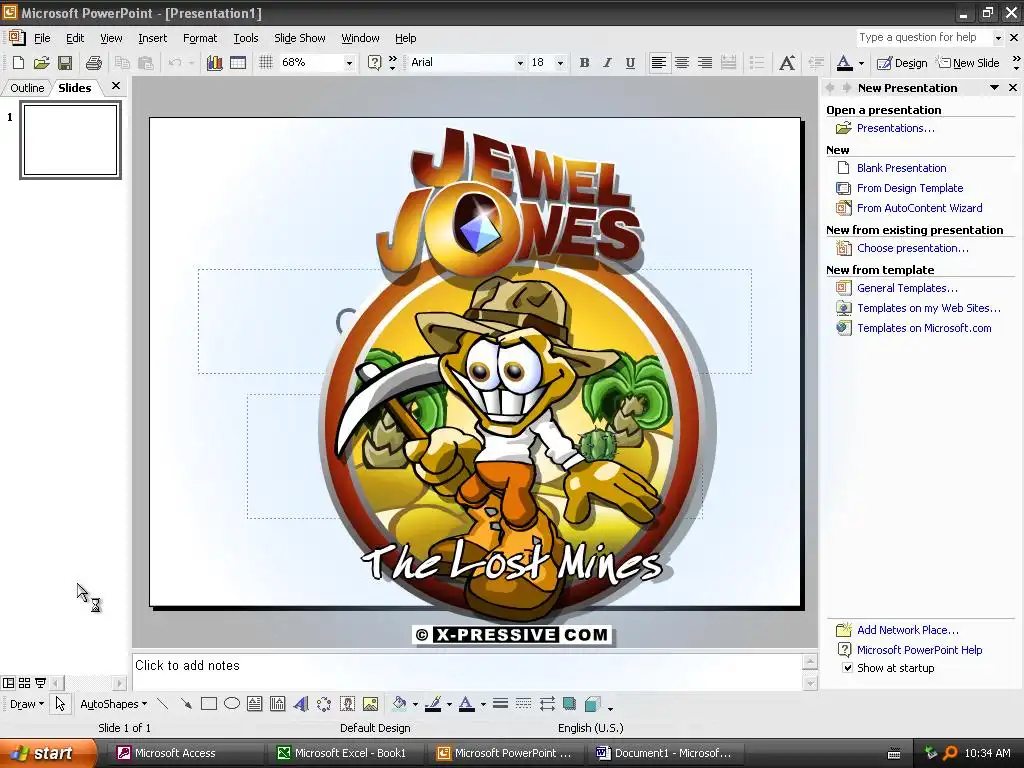Click the Insert Diagram icon

pyautogui.click(x=324, y=704)
